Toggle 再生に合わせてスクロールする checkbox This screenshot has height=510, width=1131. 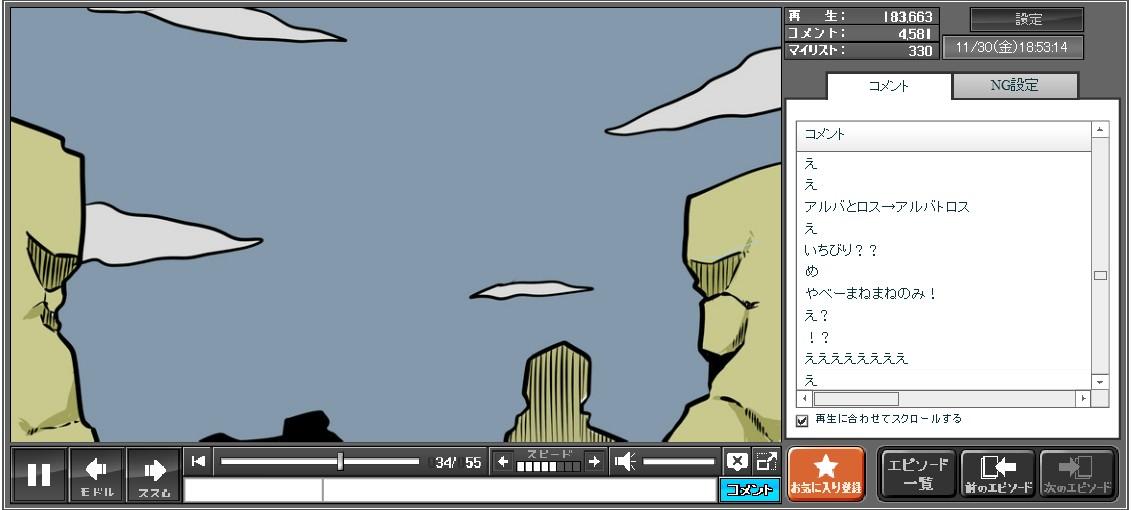[802, 420]
